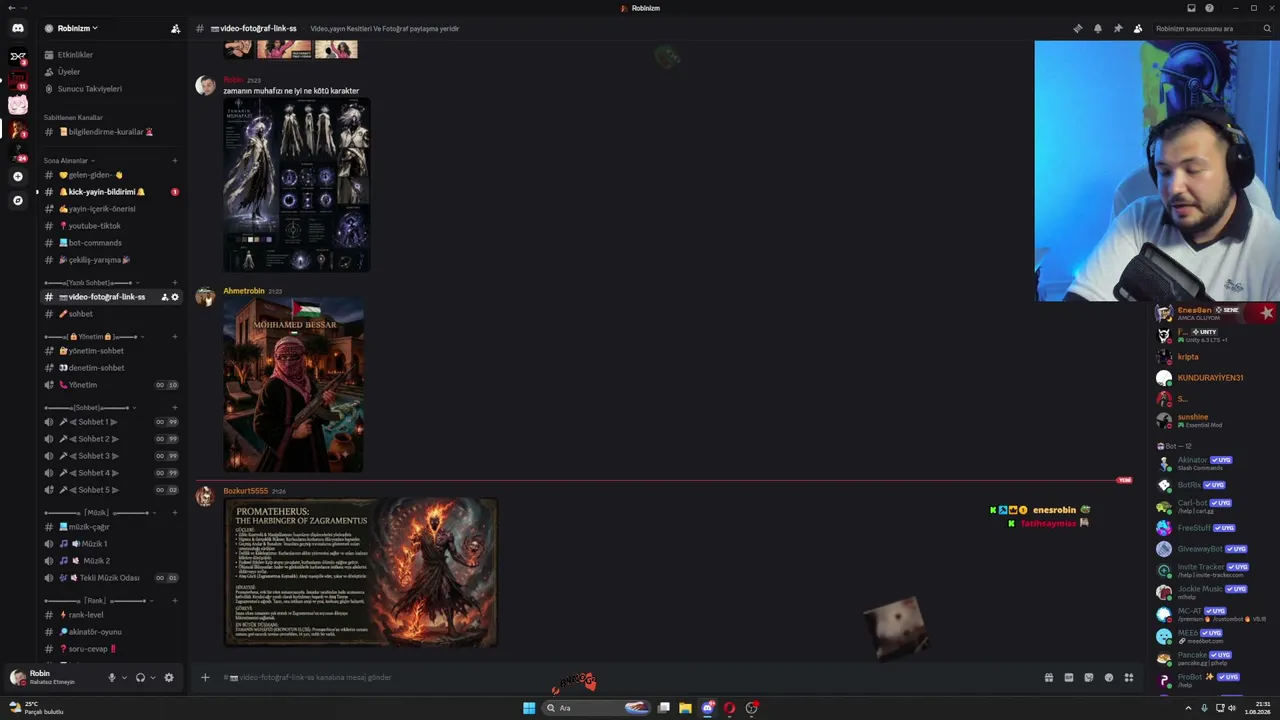Add a channel to the Yazılı Sohbet category
The height and width of the screenshot is (720, 1280).
(175, 283)
